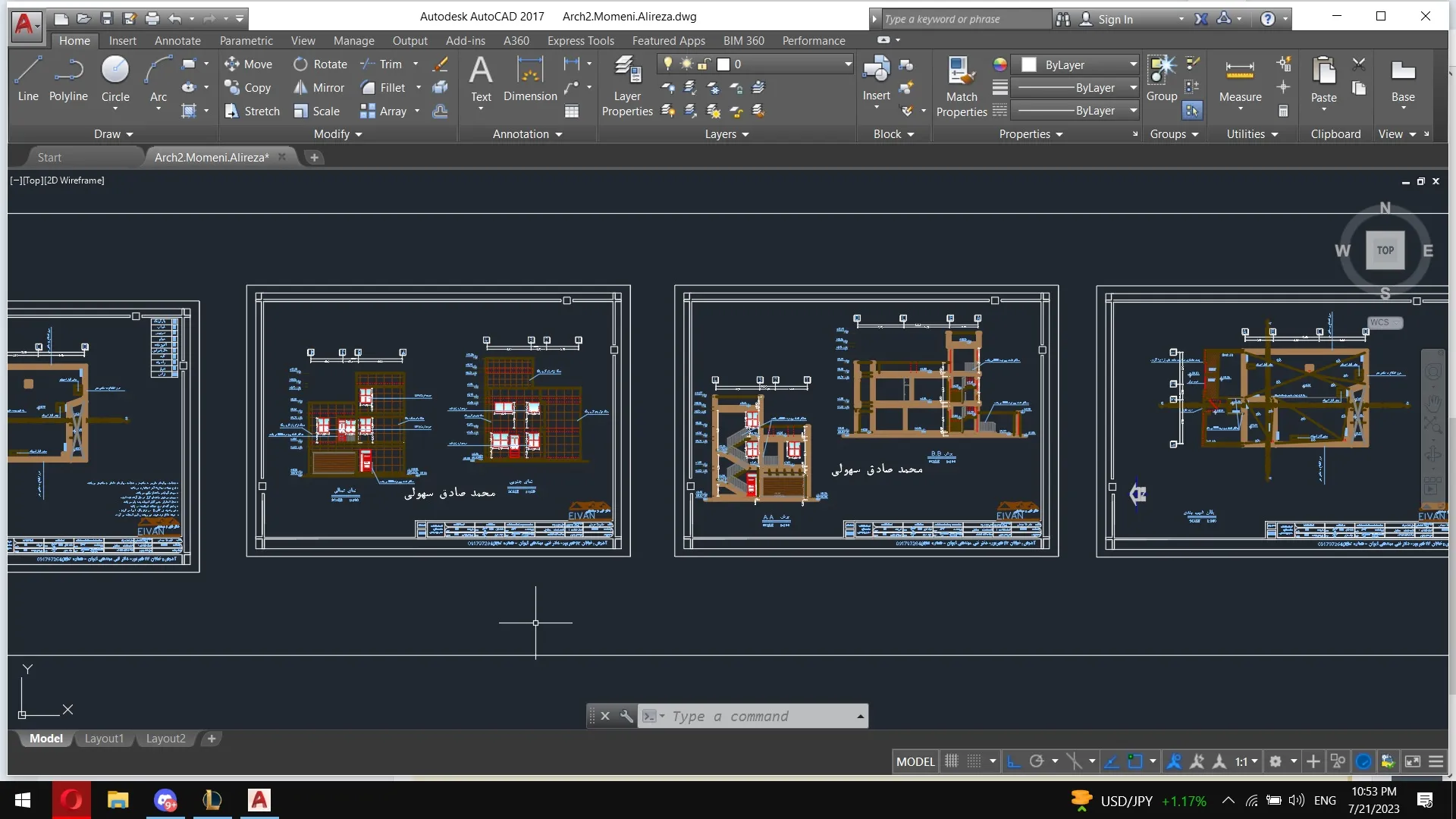Toggle ortho mode in status bar
This screenshot has width=1456, height=819.
pos(1014,761)
